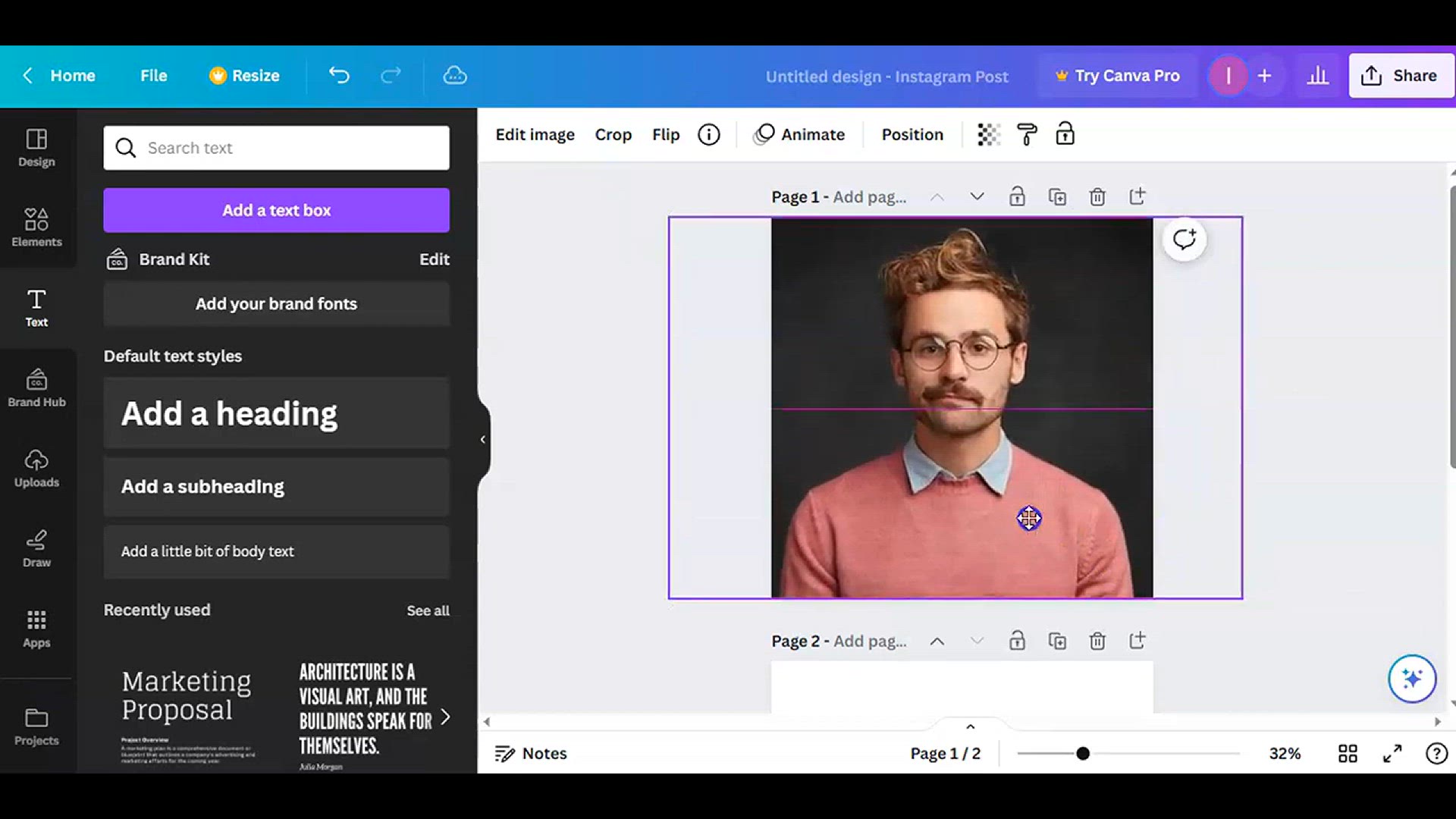Viewport: 1456px width, 819px height.
Task: Open the Design panel in sidebar
Action: point(36,148)
